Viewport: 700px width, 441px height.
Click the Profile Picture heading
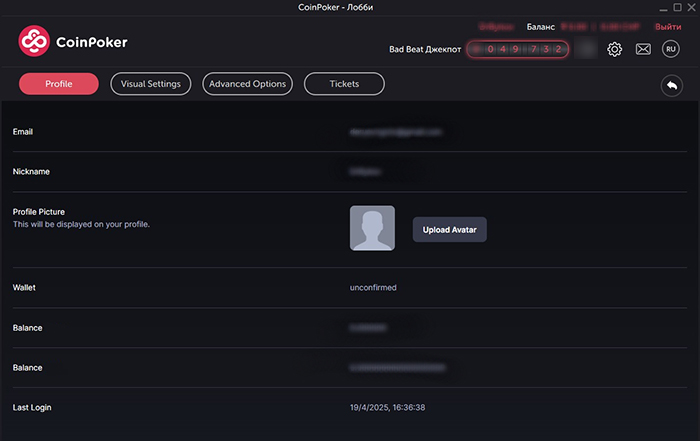39,212
